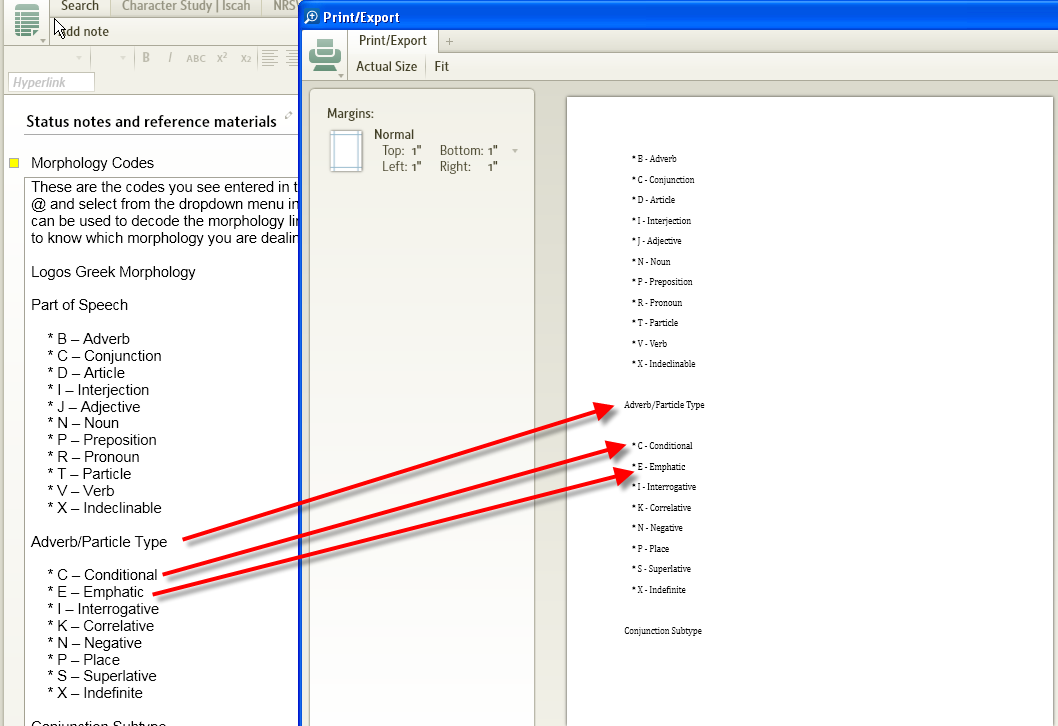Apply subscript formatting
Viewport: 1058px width, 726px height.
(x=245, y=57)
